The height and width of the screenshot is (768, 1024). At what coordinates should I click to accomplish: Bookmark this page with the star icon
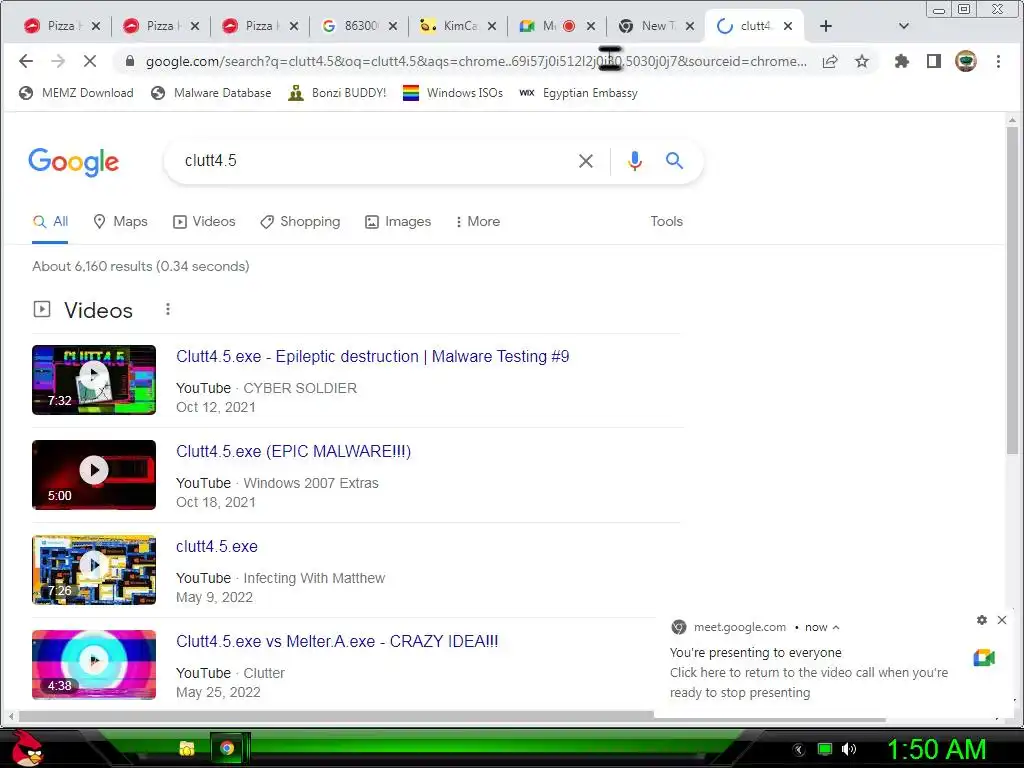pyautogui.click(x=862, y=61)
